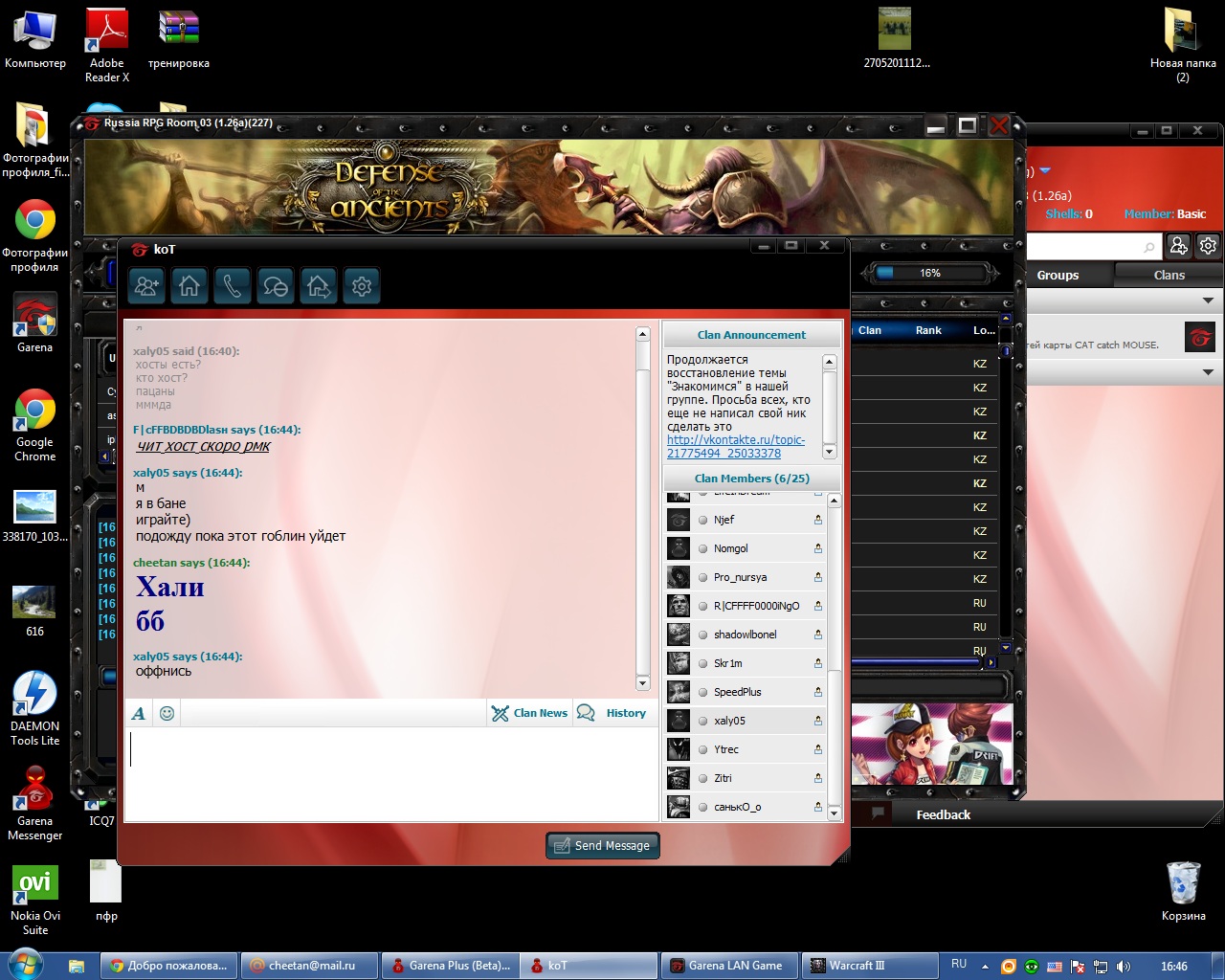Click the Send Message button
Image resolution: width=1225 pixels, height=980 pixels.
point(603,846)
